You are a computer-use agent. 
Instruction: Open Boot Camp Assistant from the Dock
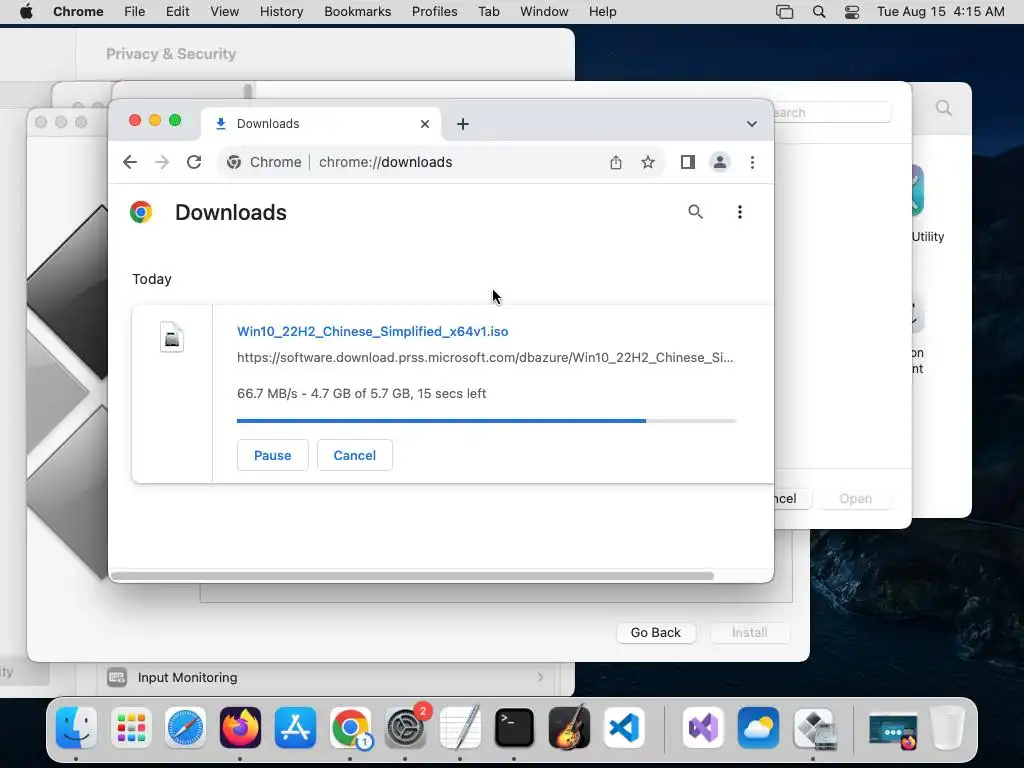[813, 728]
